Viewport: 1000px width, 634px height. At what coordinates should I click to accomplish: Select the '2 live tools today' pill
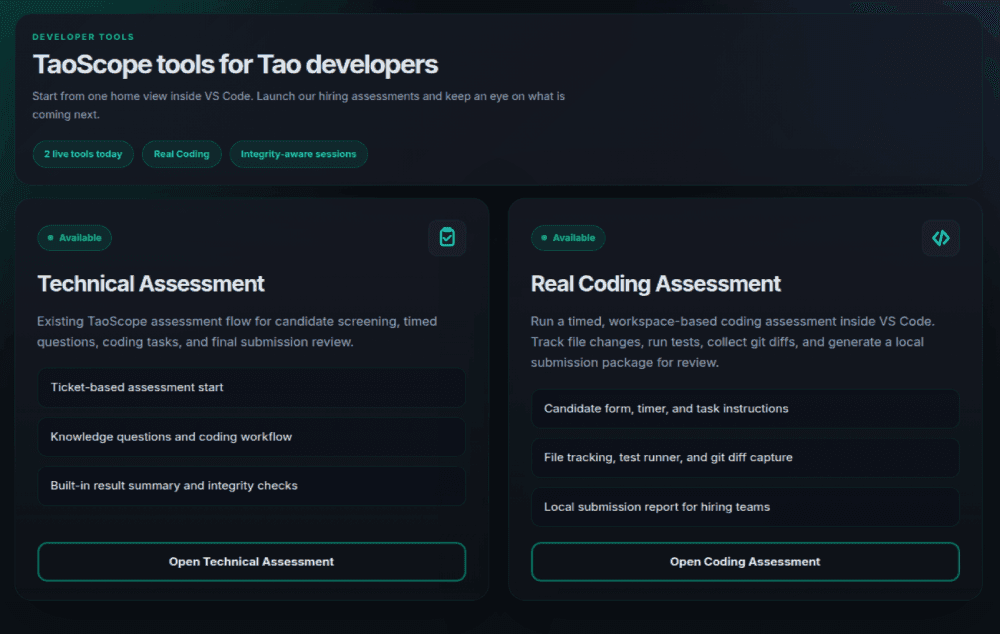tap(83, 154)
